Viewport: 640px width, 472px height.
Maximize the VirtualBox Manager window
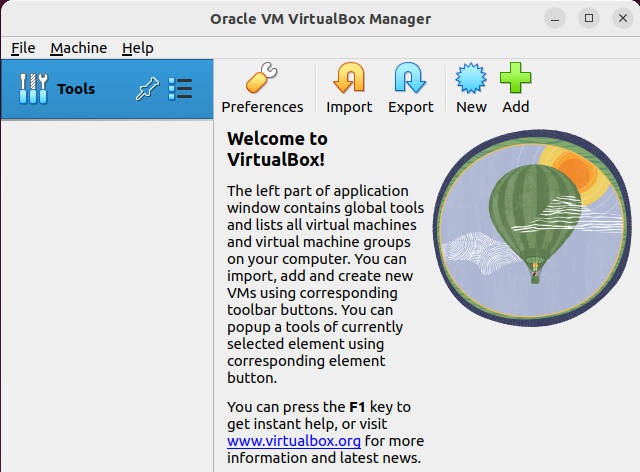tap(589, 18)
